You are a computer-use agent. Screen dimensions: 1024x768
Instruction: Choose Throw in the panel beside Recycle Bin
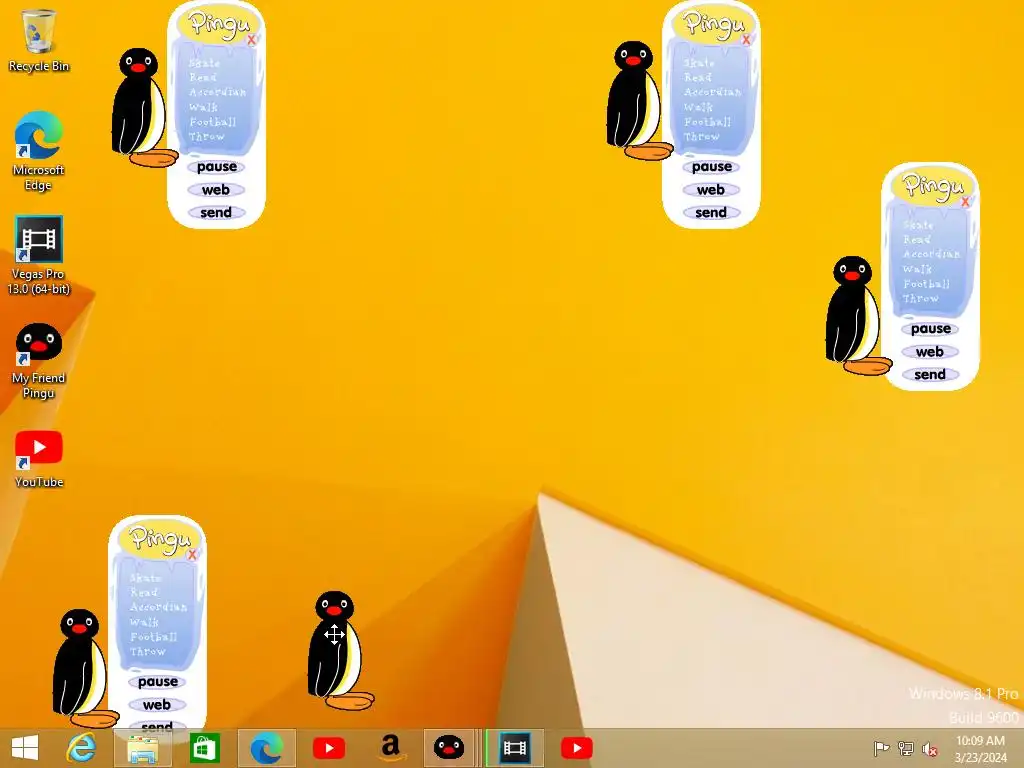(206, 136)
